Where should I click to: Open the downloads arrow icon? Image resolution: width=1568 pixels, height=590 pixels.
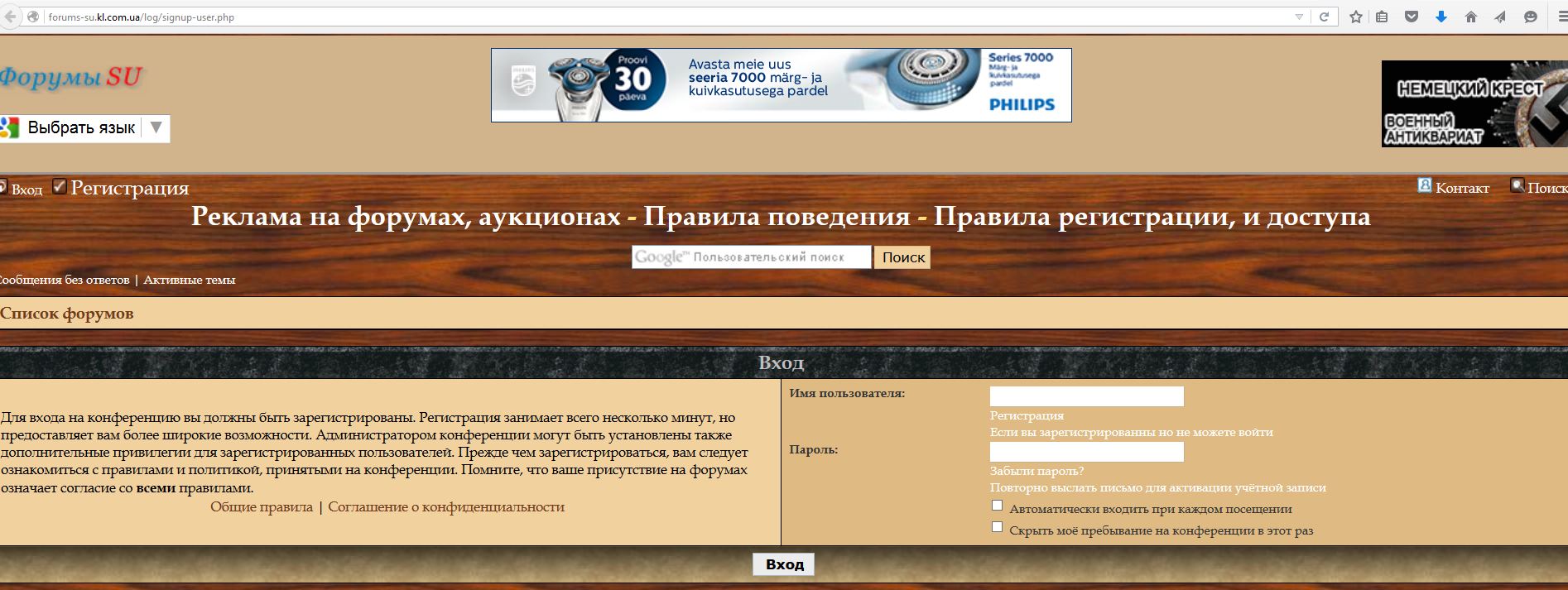point(1441,17)
